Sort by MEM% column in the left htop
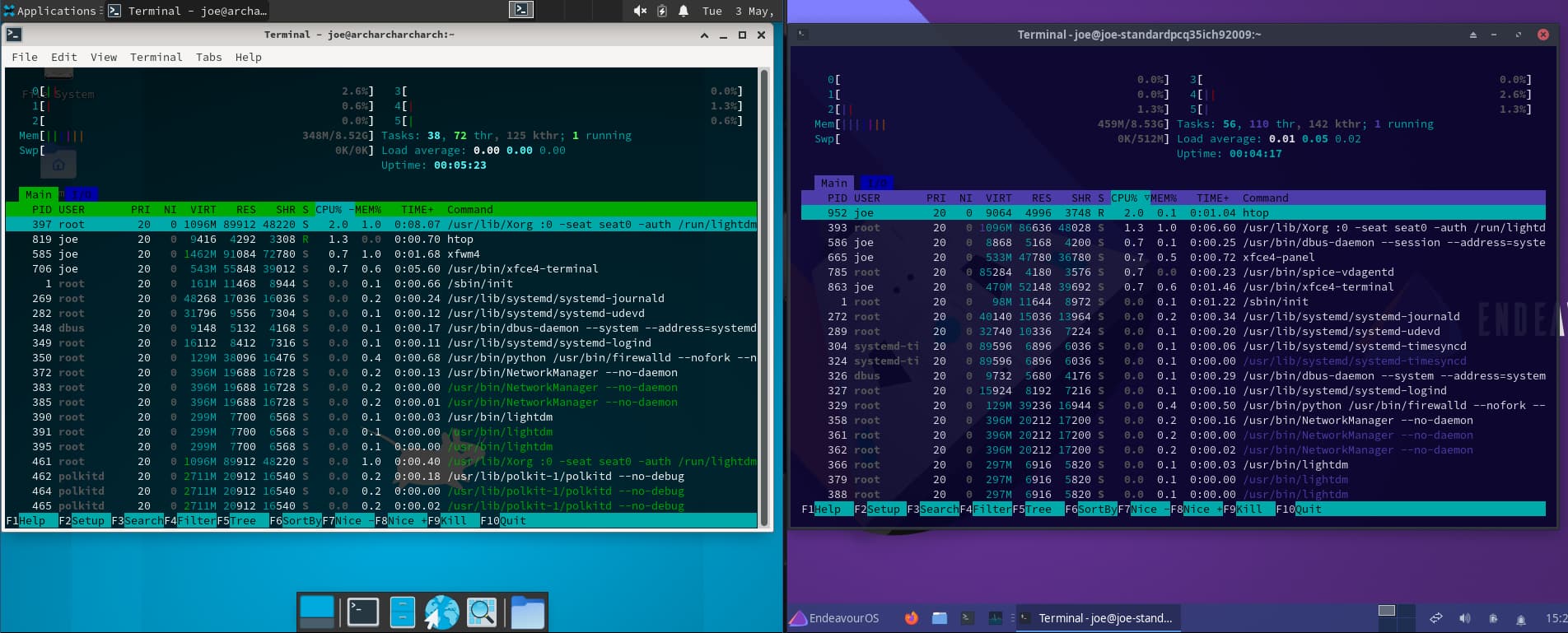The width and height of the screenshot is (1568, 633). tap(368, 209)
